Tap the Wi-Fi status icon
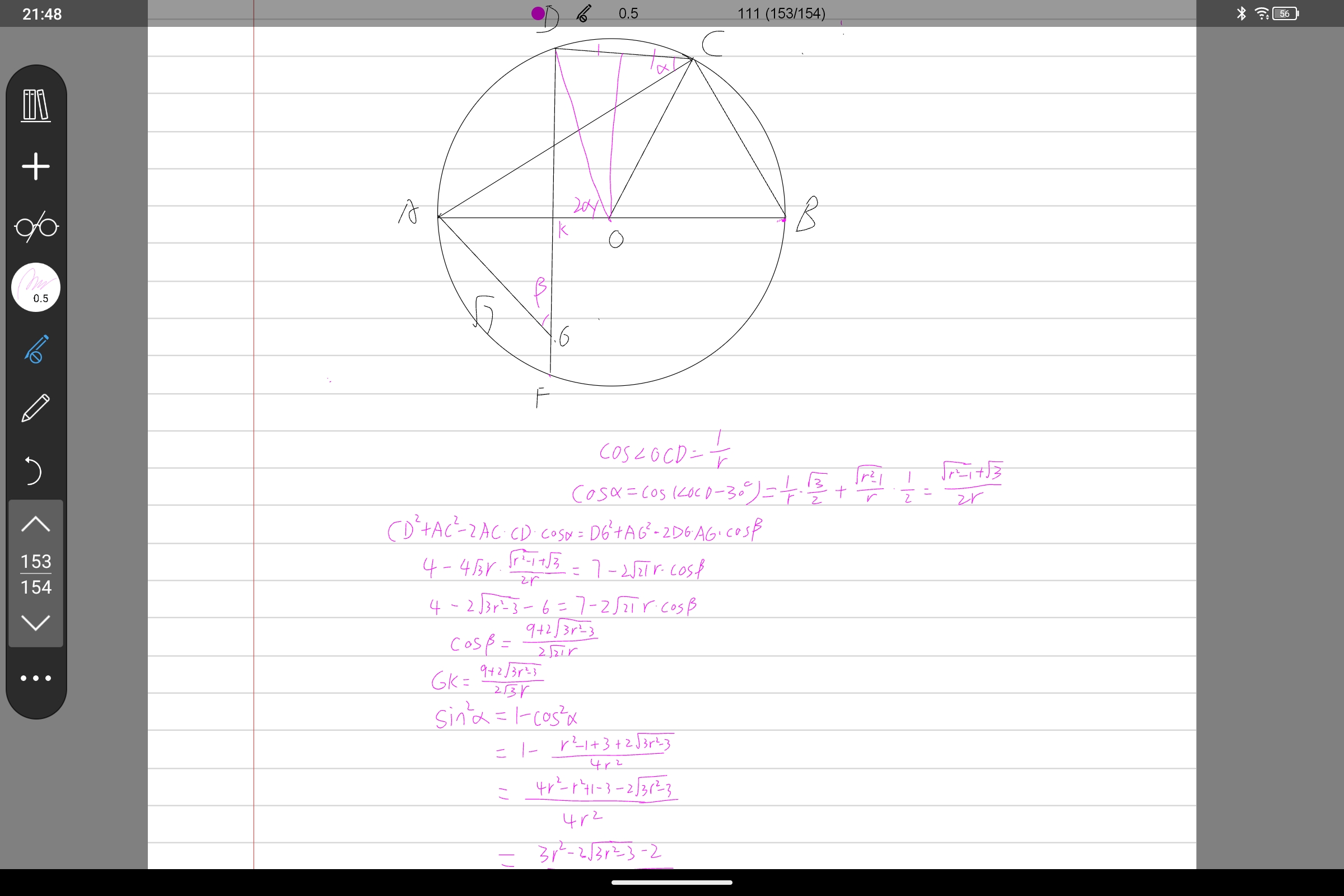Image resolution: width=1344 pixels, height=896 pixels. [x=1262, y=13]
